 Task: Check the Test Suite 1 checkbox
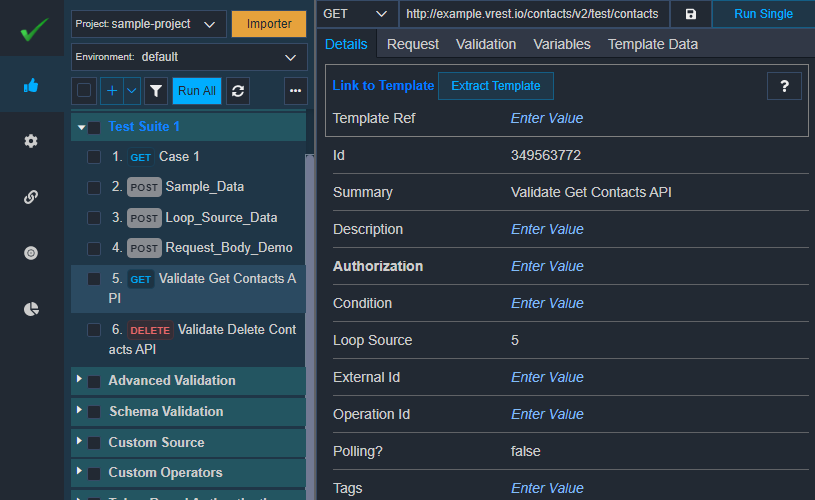tap(94, 127)
